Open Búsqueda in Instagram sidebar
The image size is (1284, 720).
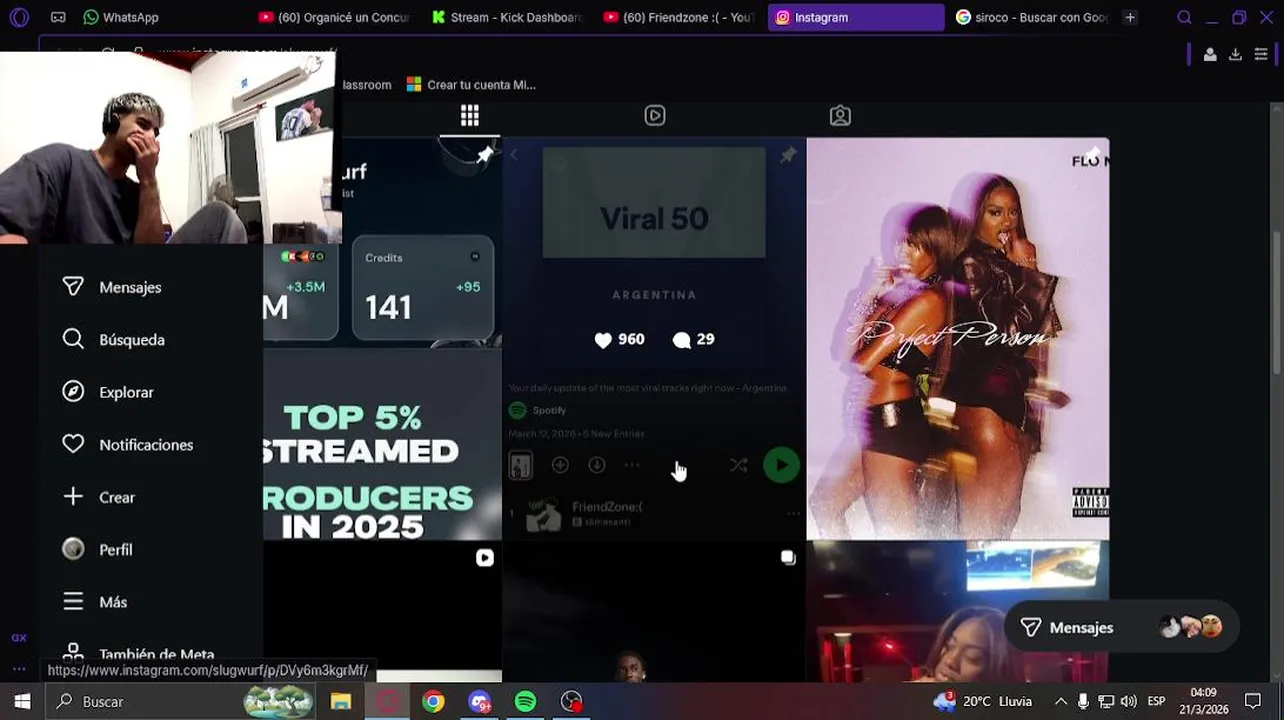130,340
